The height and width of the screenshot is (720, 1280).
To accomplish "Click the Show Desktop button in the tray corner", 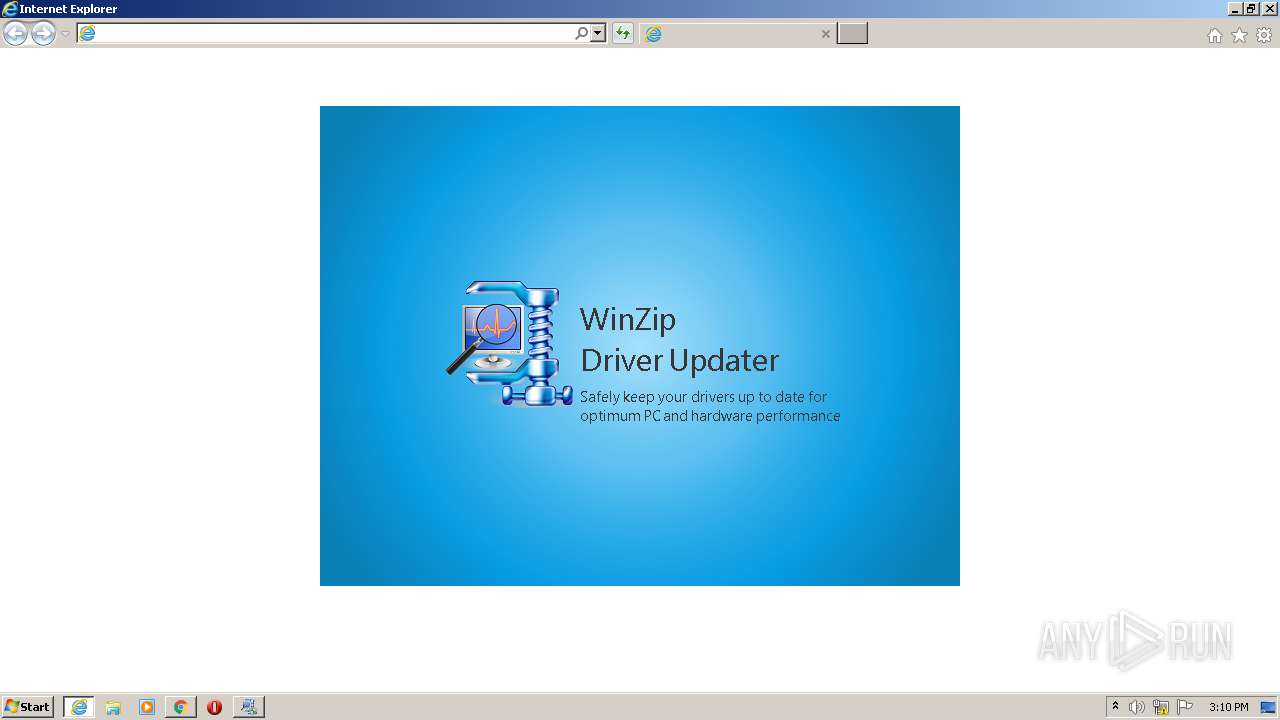I will [x=1268, y=707].
